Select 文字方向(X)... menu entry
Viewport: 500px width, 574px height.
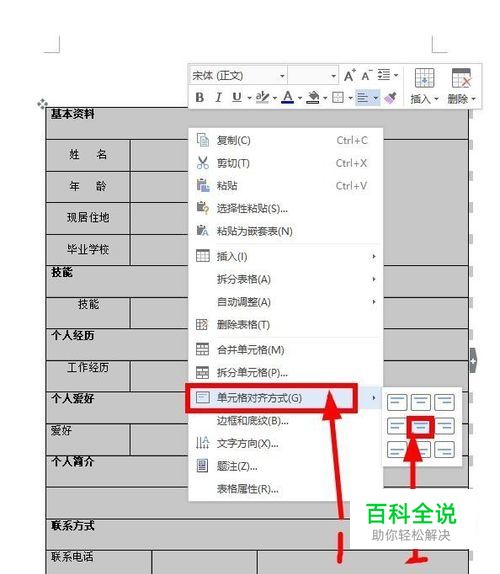[286, 443]
